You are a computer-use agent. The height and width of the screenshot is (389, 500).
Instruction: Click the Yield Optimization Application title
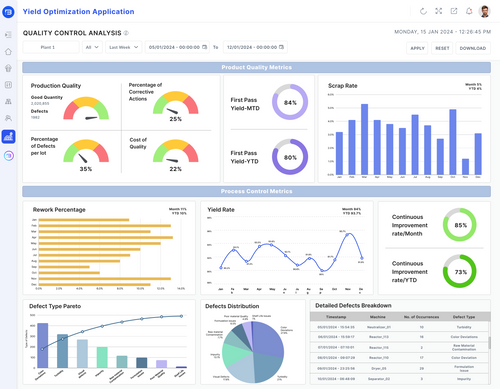tap(78, 12)
